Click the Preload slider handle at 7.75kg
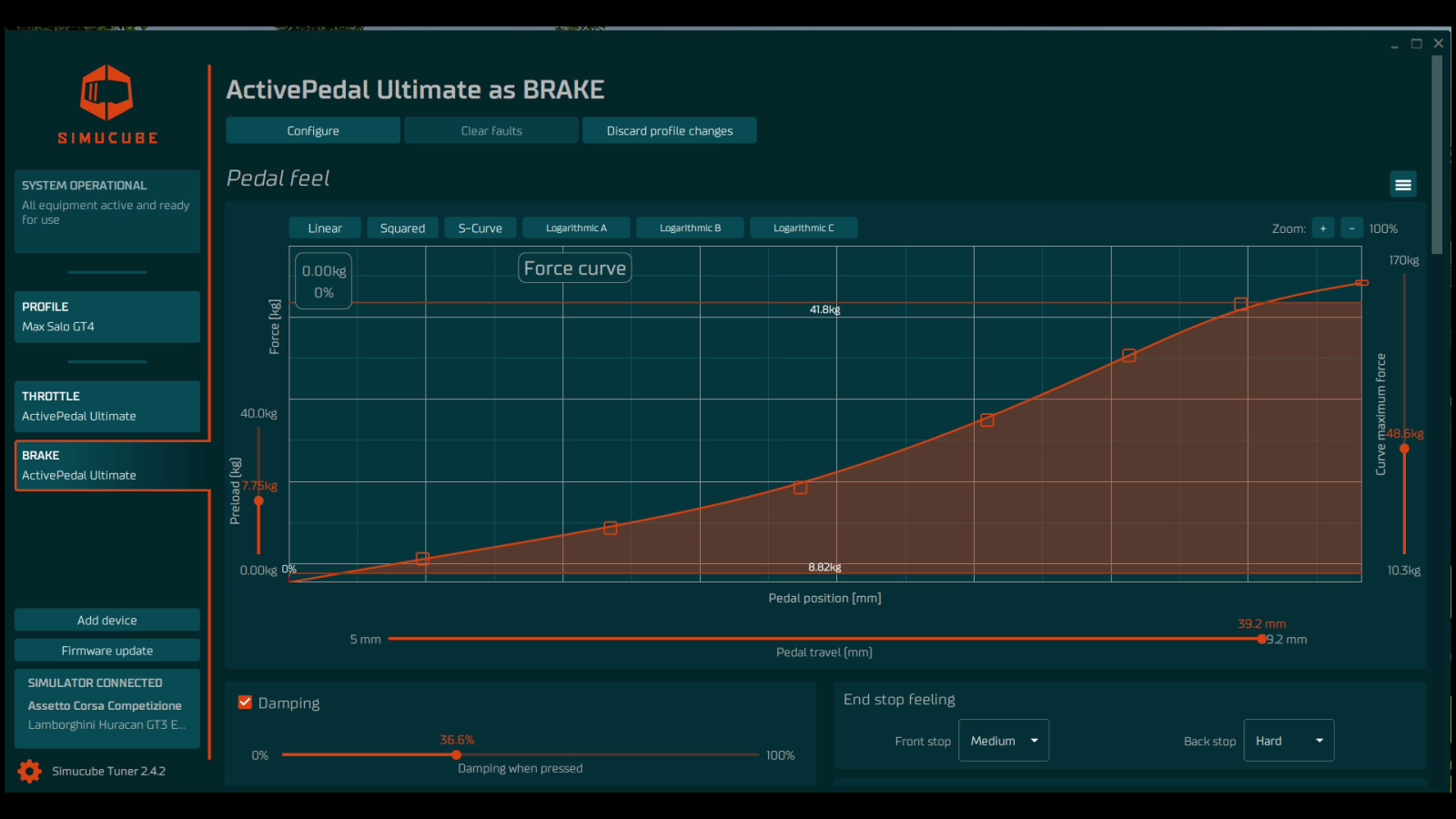The image size is (1456, 819). pyautogui.click(x=258, y=500)
